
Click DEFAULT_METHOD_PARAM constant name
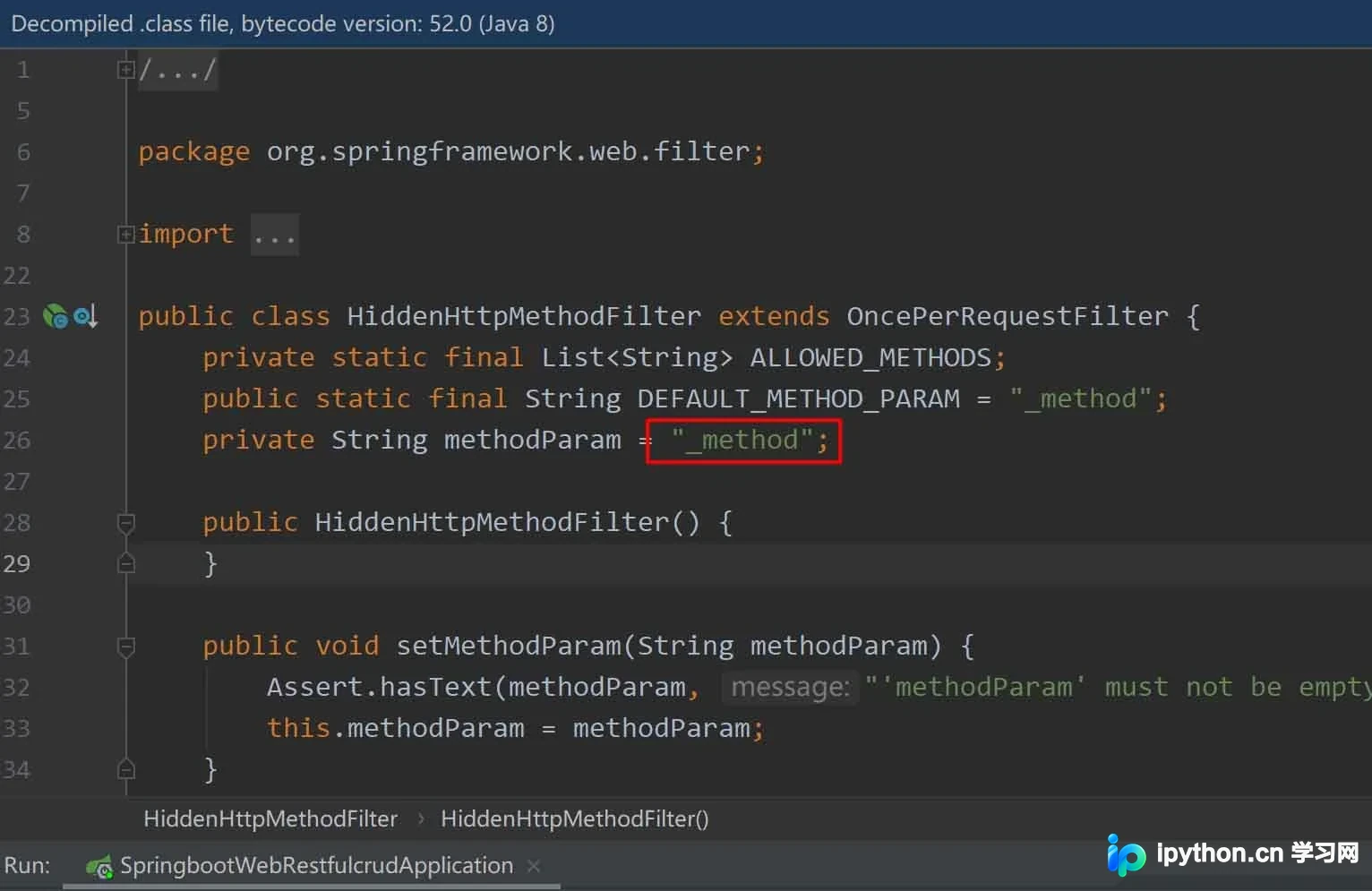pyautogui.click(x=798, y=399)
